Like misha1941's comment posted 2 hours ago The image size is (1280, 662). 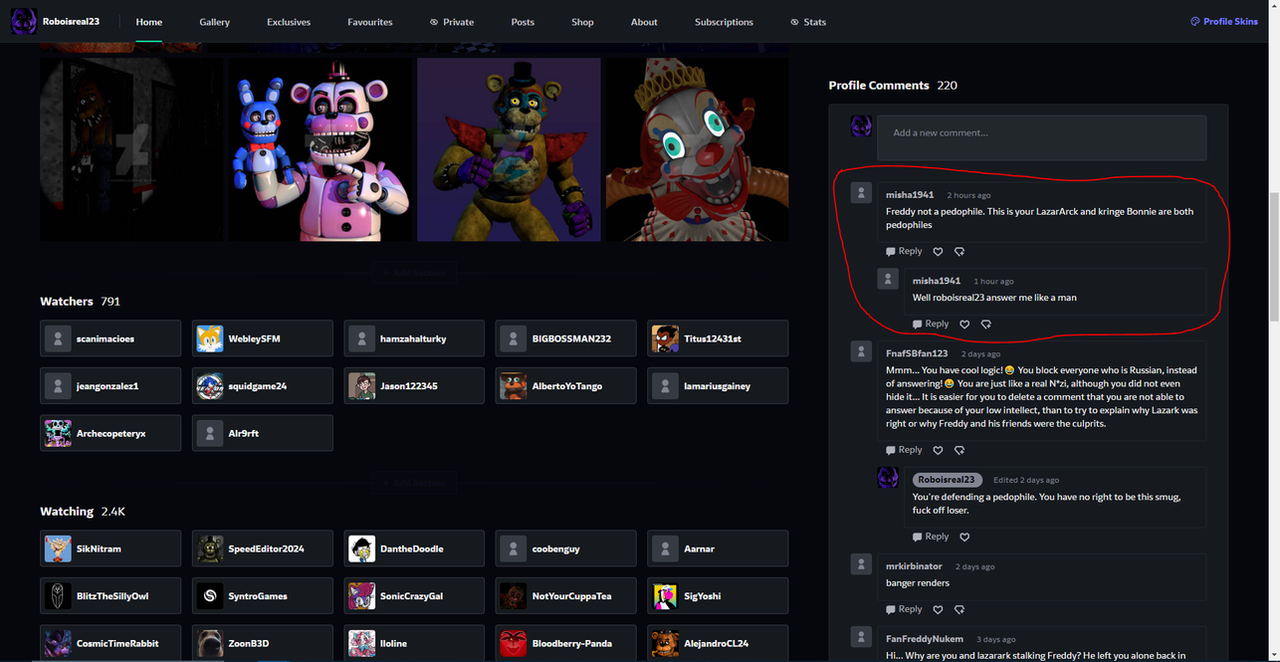point(938,252)
